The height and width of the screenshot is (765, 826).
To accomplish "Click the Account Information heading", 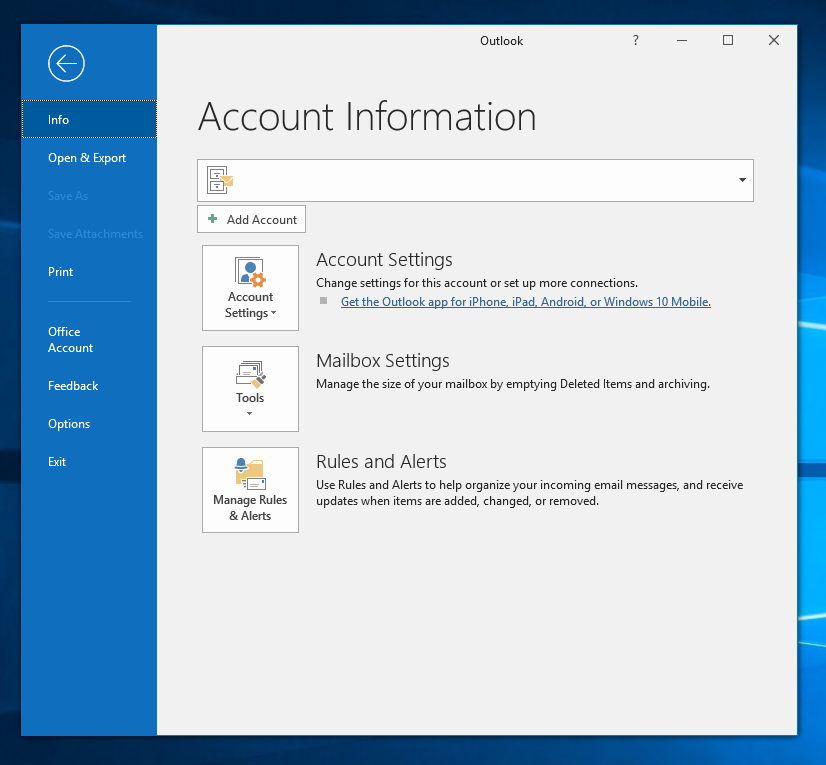I will point(367,116).
